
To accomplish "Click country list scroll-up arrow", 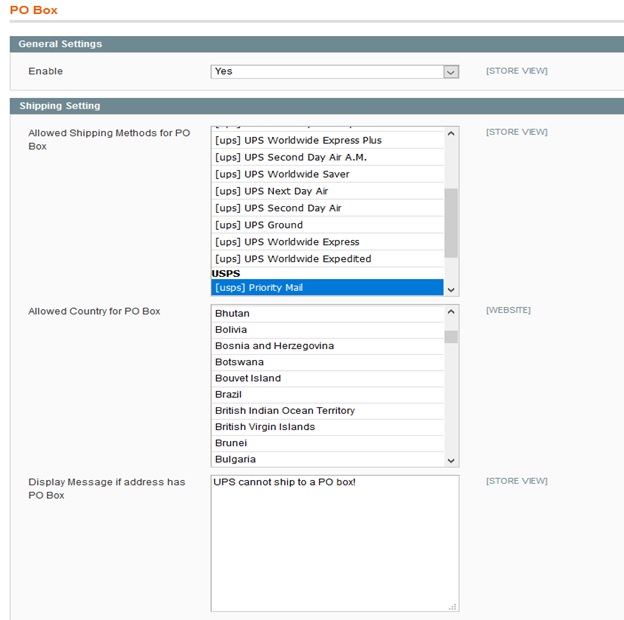I will 451,312.
